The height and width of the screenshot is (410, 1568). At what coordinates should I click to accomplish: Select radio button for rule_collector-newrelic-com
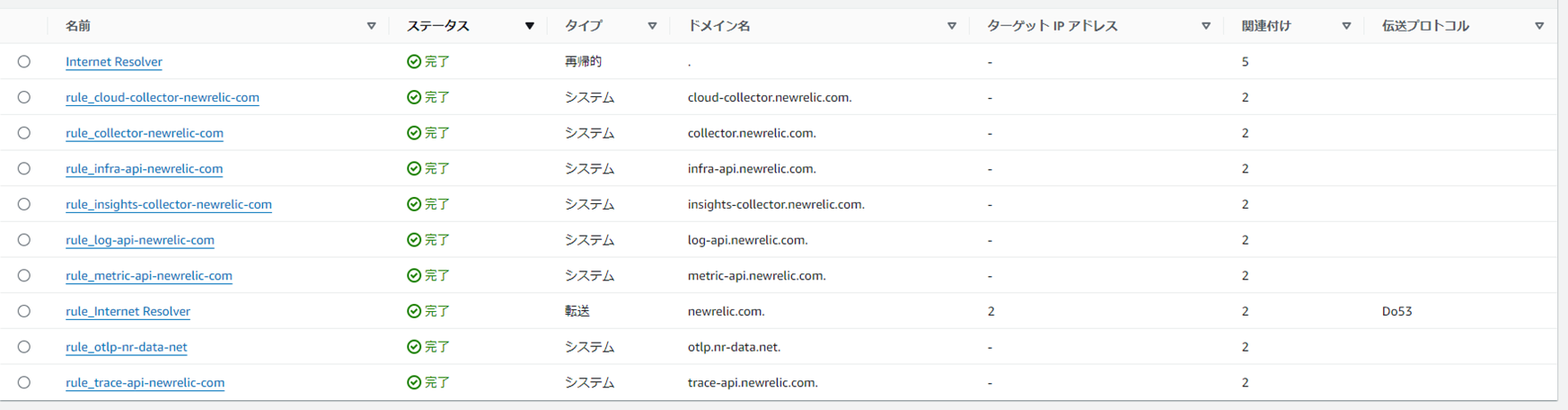(x=24, y=133)
